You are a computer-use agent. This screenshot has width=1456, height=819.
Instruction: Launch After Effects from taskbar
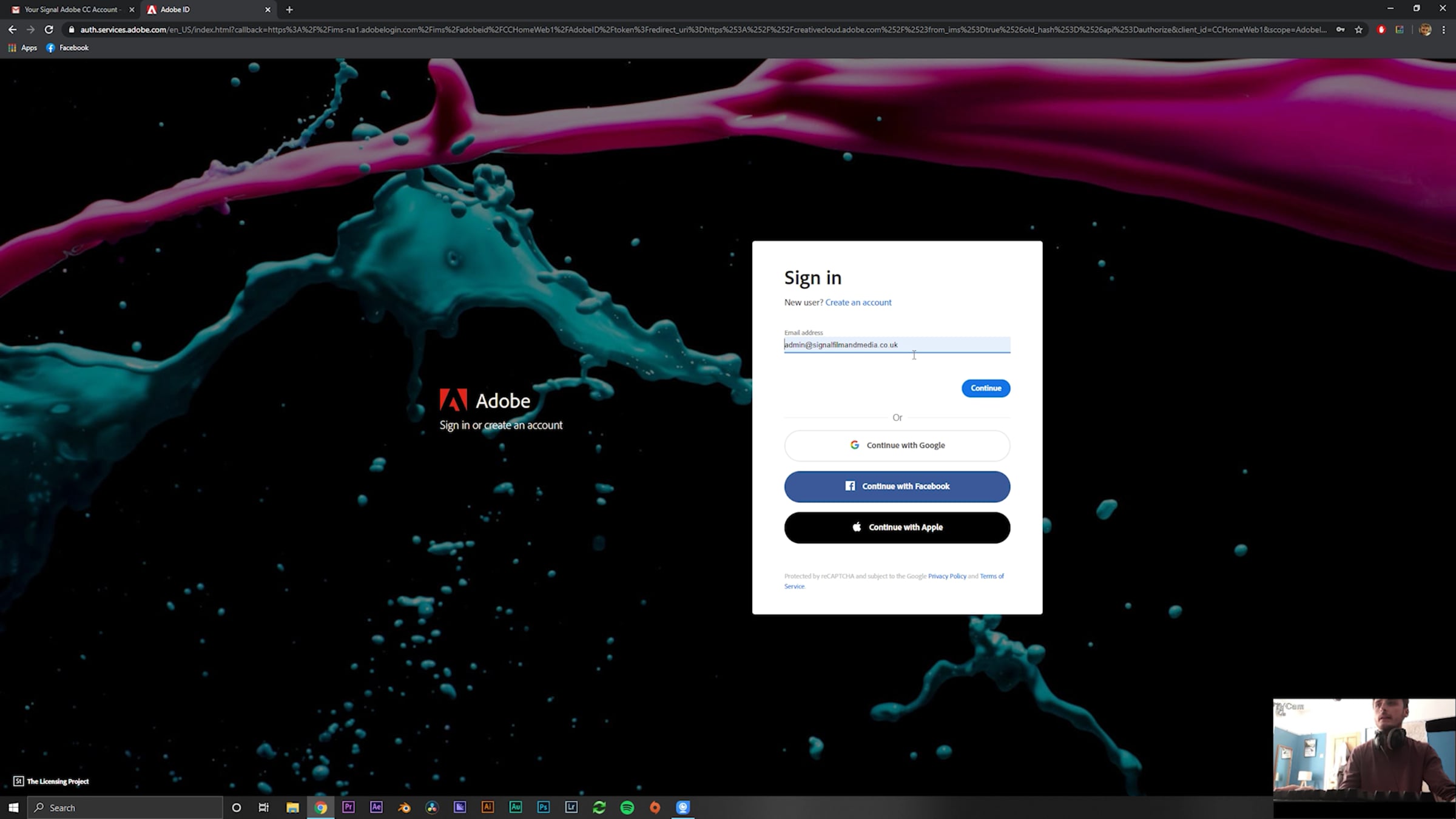point(376,807)
